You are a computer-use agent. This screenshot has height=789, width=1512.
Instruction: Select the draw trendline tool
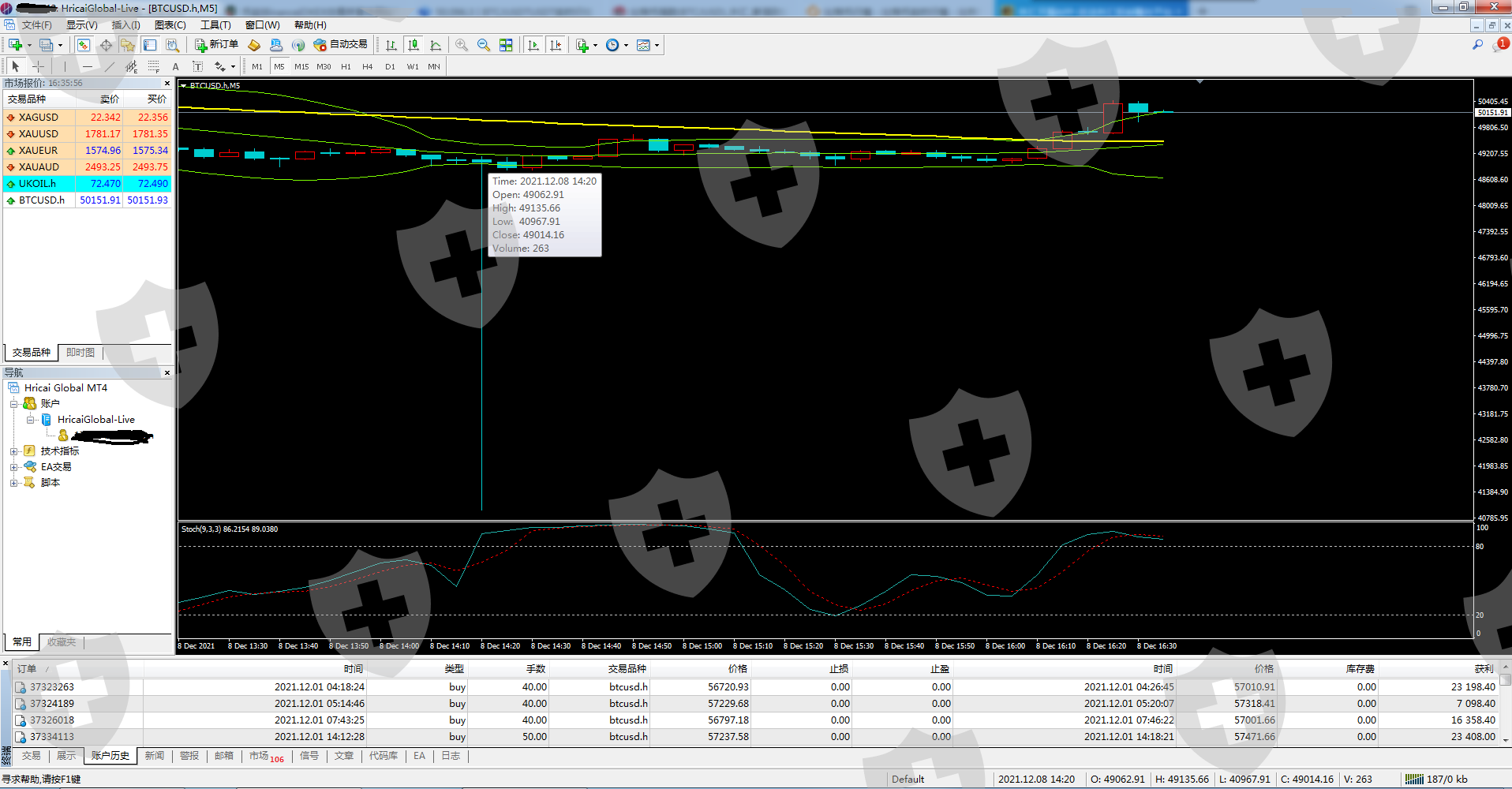click(x=110, y=67)
